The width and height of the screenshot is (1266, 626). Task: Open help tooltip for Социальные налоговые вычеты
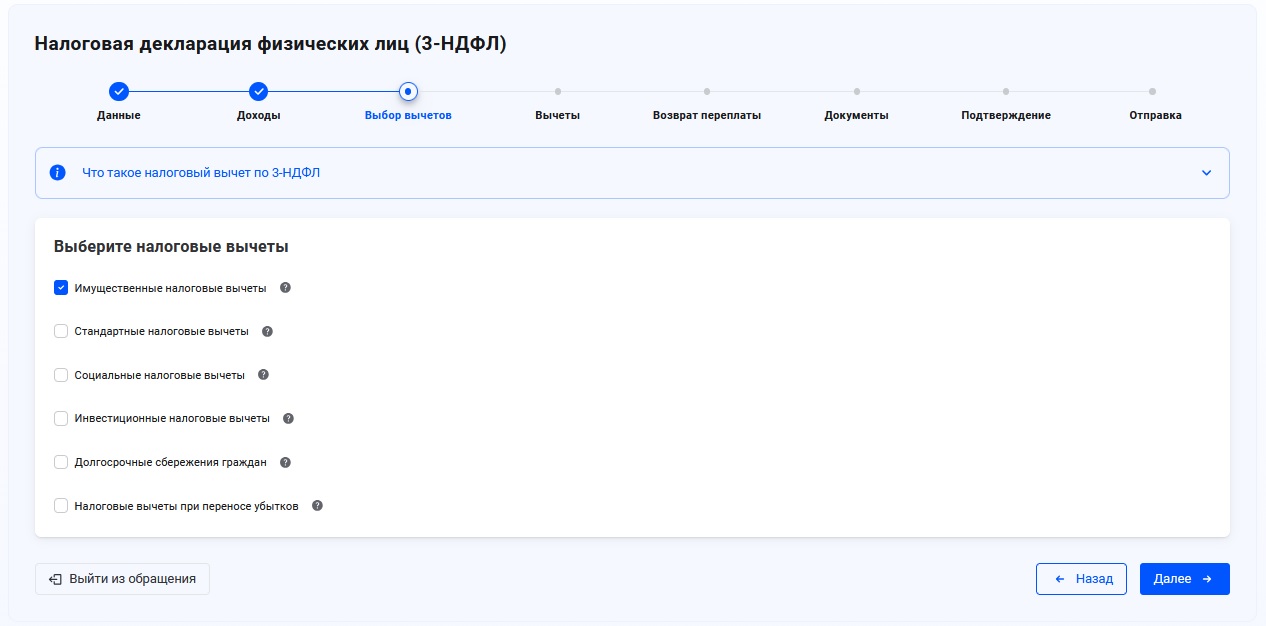(x=263, y=375)
